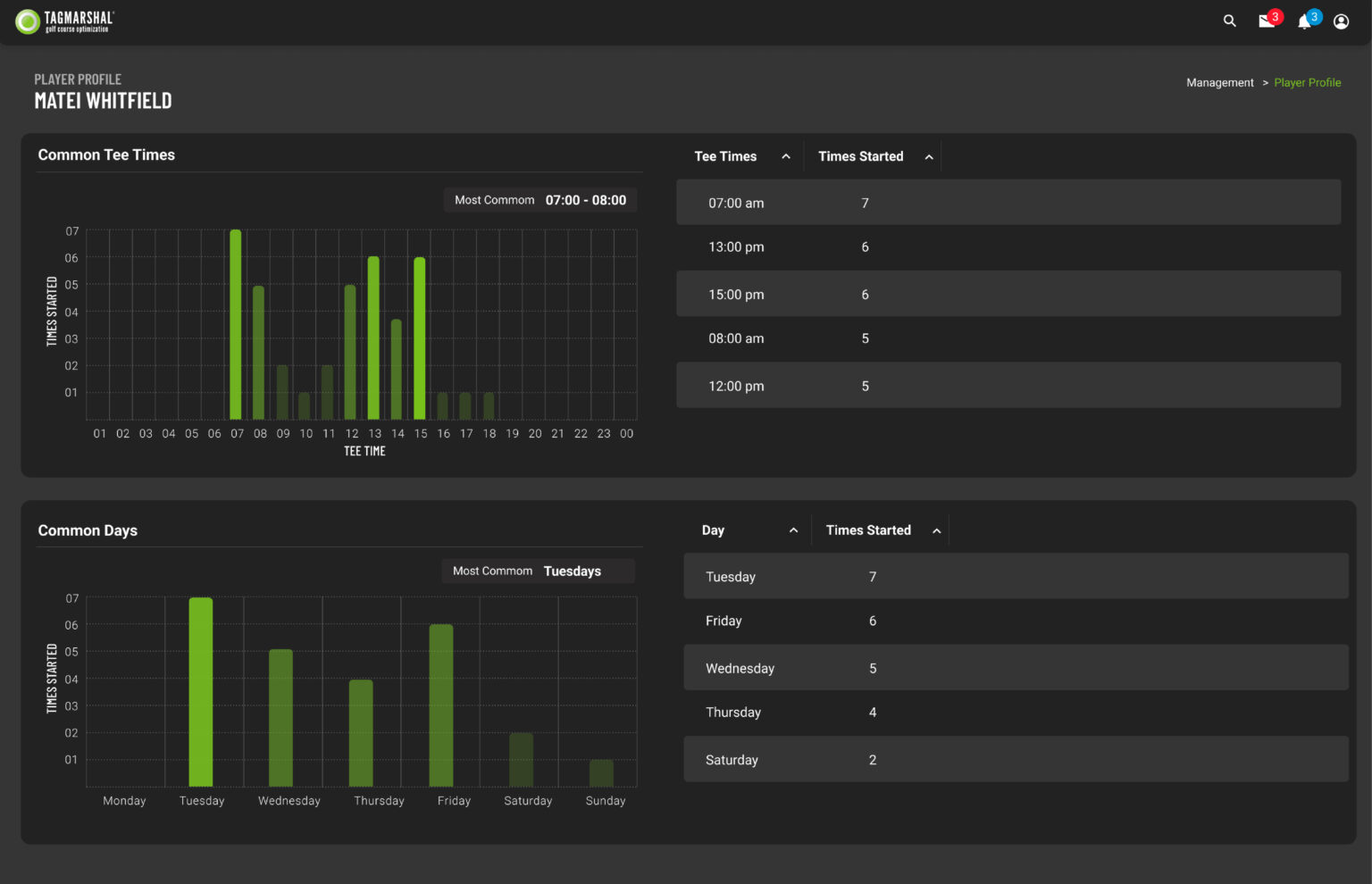Click the Tagmarshal logo
The image size is (1372, 884).
pyautogui.click(x=65, y=21)
